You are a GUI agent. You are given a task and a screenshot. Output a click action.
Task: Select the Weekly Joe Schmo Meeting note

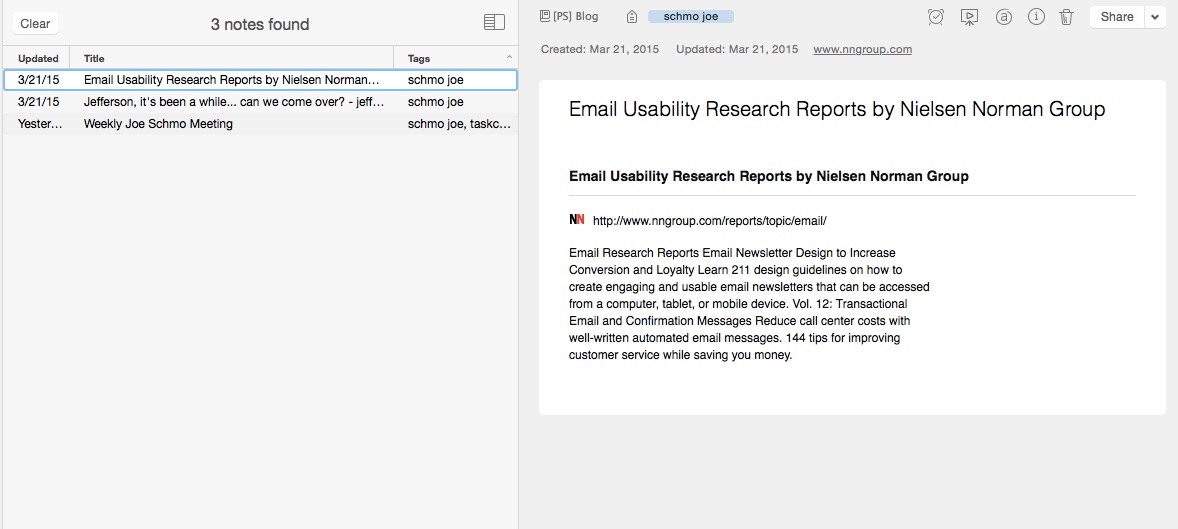coord(260,124)
